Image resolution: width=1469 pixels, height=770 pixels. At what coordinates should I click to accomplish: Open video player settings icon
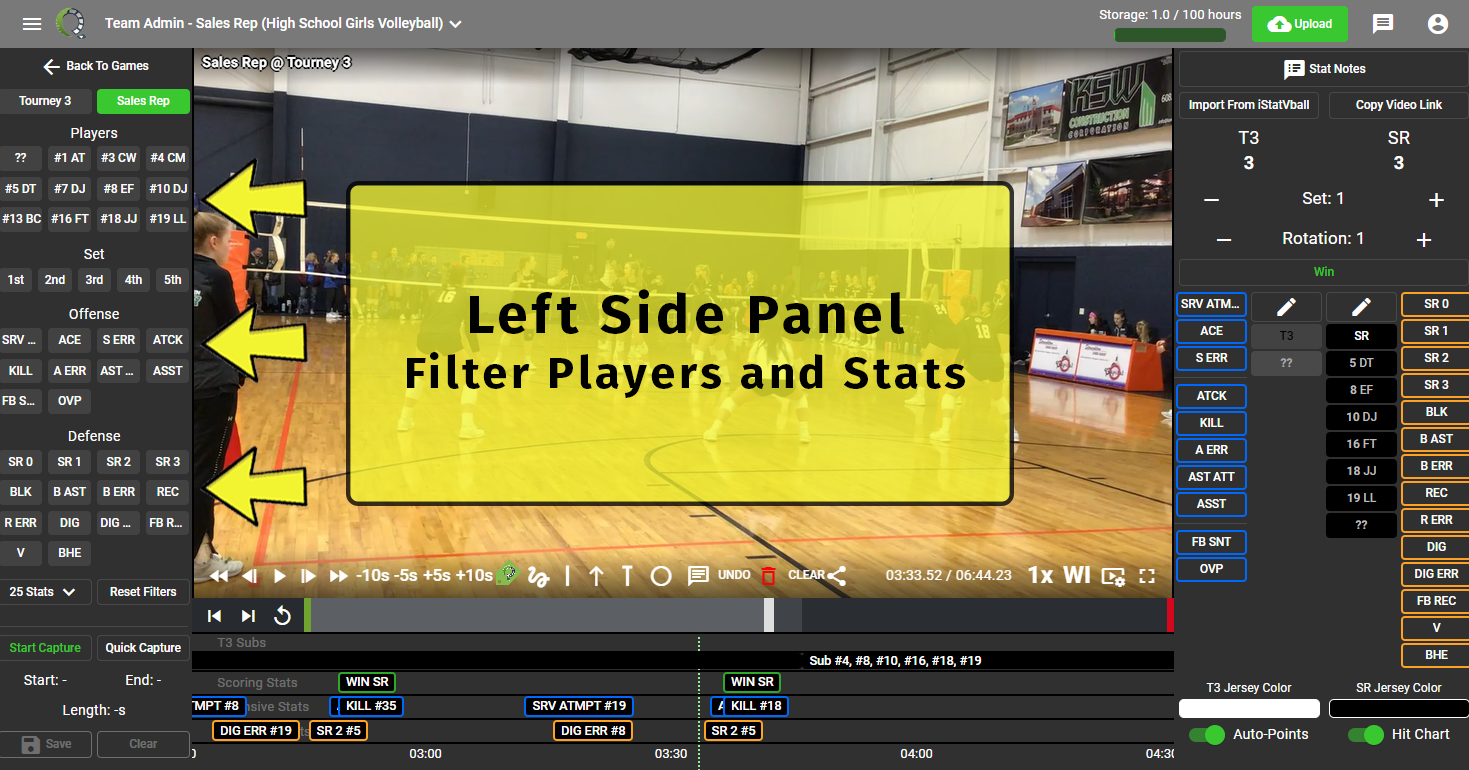1113,577
